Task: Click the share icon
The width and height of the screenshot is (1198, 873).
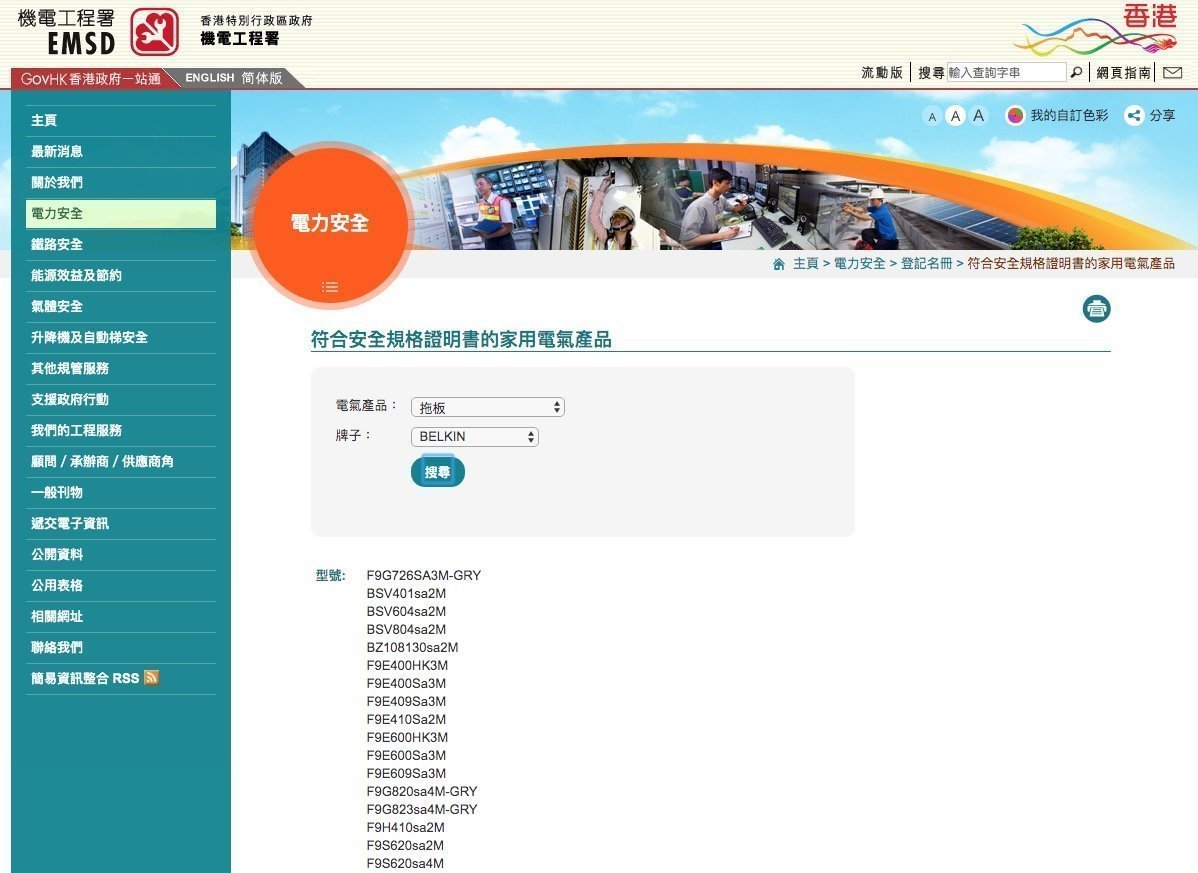Action: (x=1134, y=115)
